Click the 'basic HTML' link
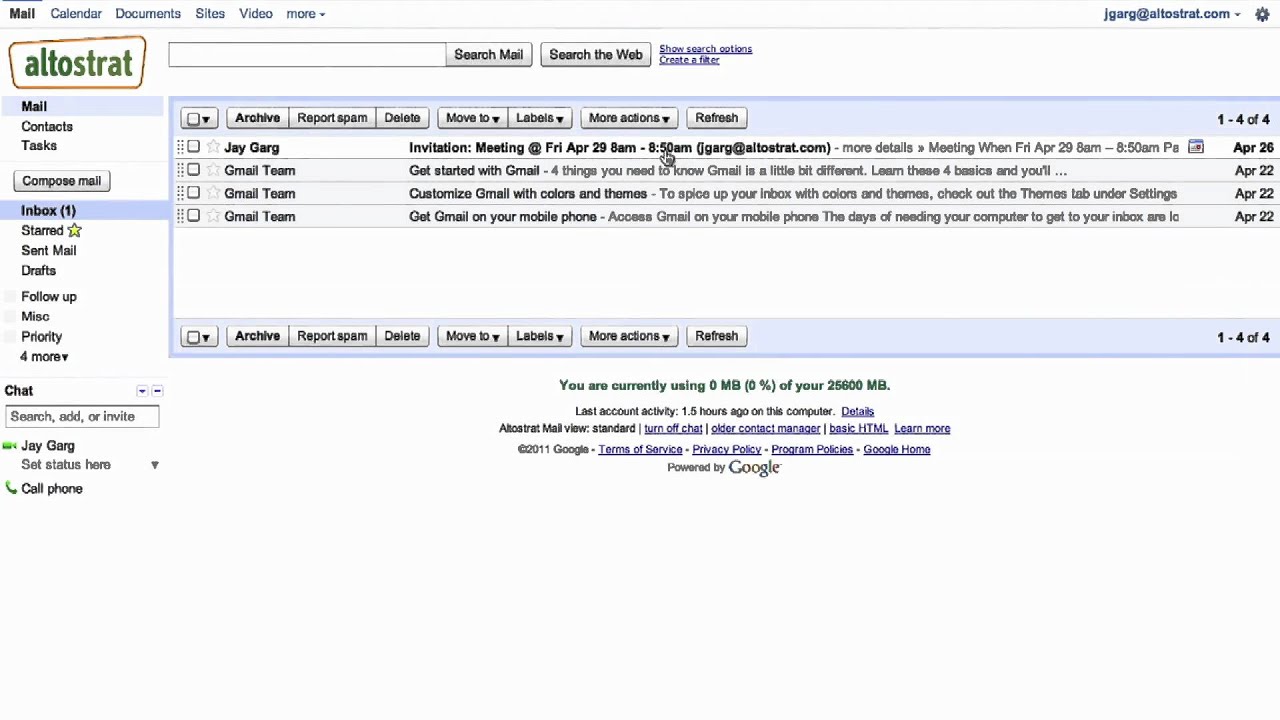The width and height of the screenshot is (1280, 720). tap(858, 429)
